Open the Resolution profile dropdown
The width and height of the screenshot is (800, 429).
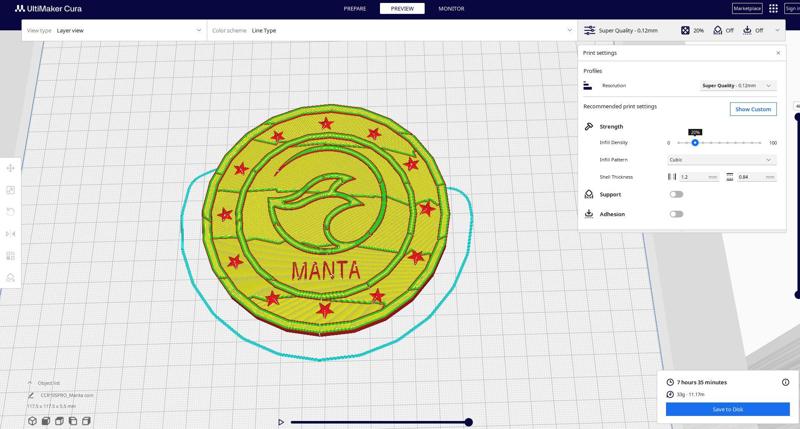pyautogui.click(x=738, y=86)
